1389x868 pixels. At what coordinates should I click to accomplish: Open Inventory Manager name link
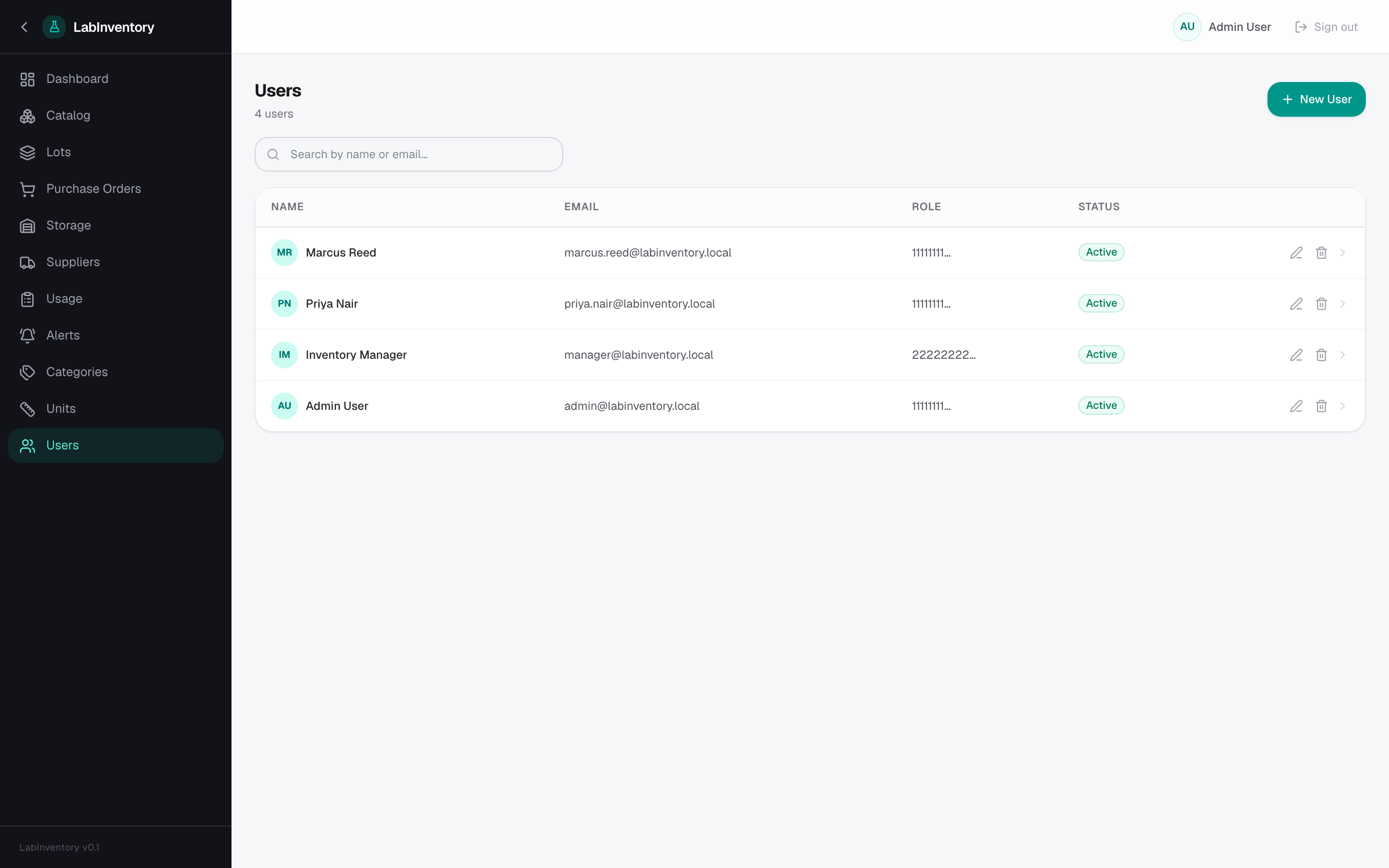[356, 355]
